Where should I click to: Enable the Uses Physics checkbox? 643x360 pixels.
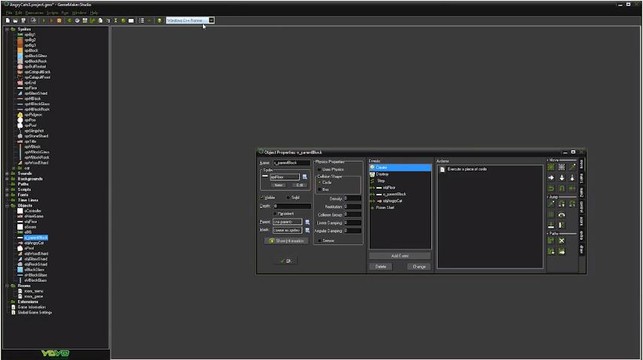(x=319, y=169)
